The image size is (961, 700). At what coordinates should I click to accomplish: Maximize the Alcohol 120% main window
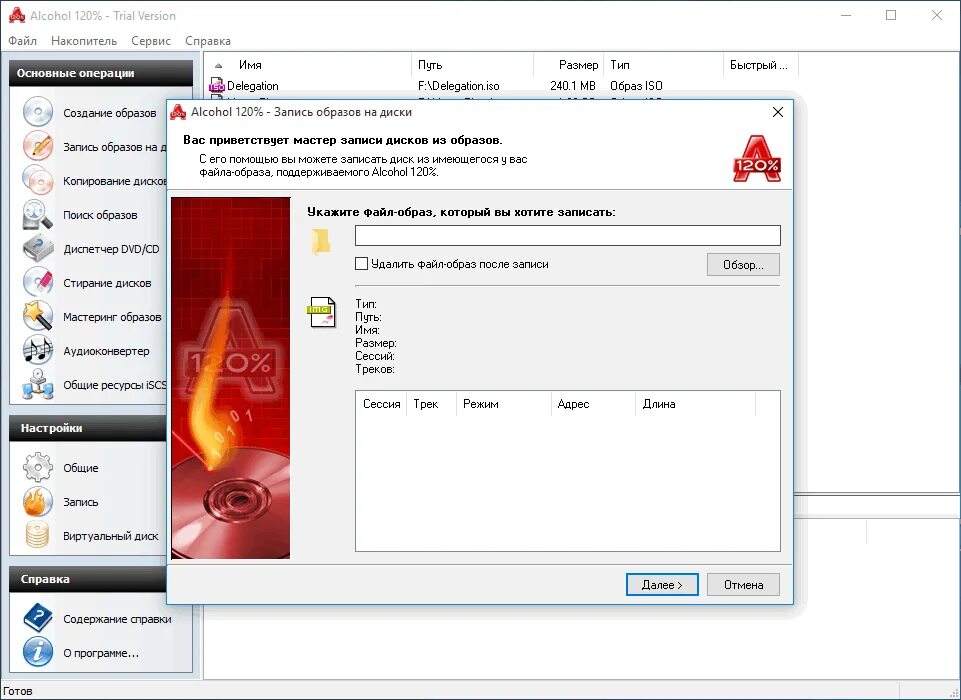click(891, 15)
